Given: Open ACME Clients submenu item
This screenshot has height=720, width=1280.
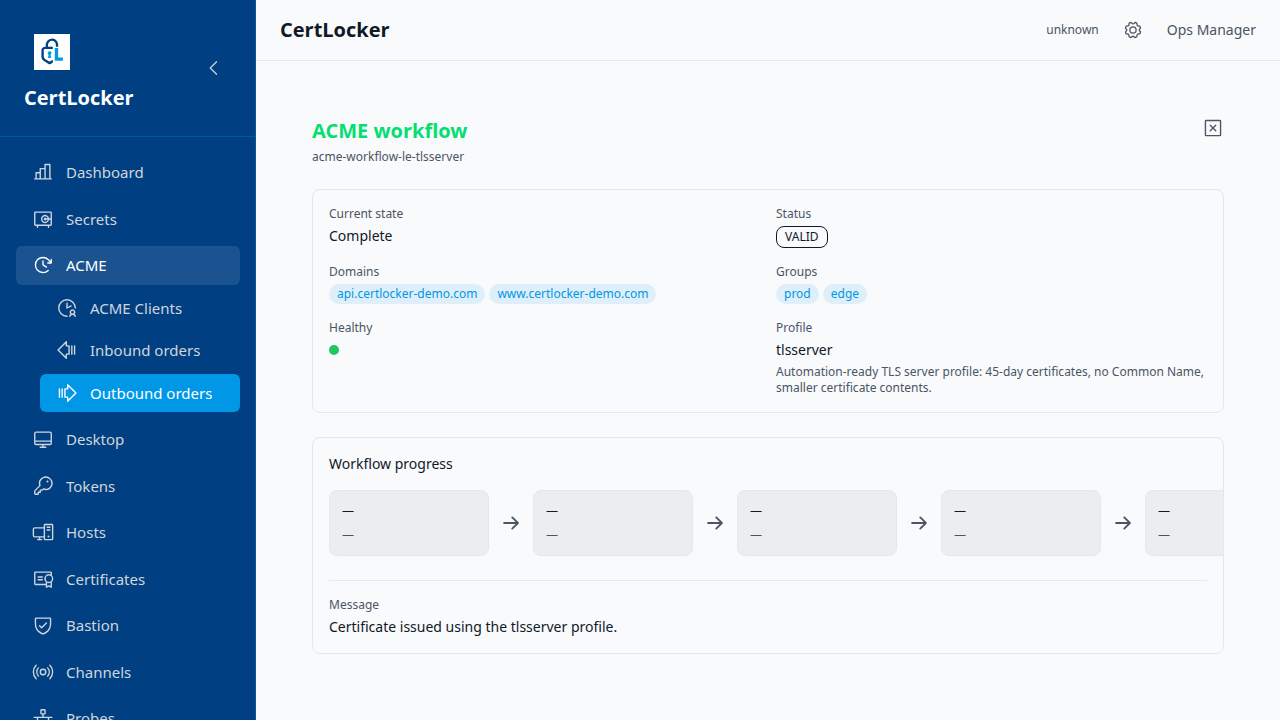Looking at the screenshot, I should (140, 308).
